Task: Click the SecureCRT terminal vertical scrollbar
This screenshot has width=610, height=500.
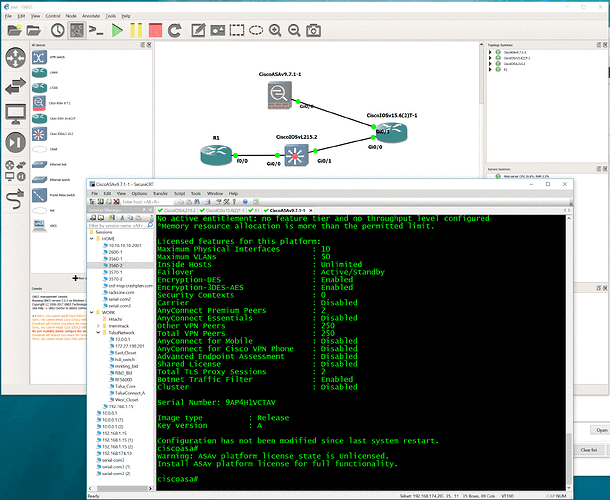Action: pyautogui.click(x=569, y=353)
